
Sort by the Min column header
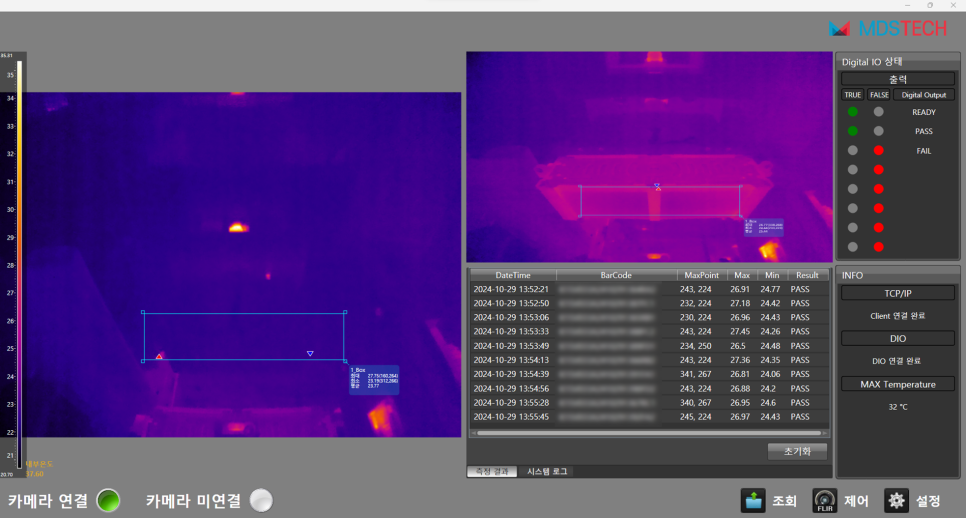[x=772, y=275]
